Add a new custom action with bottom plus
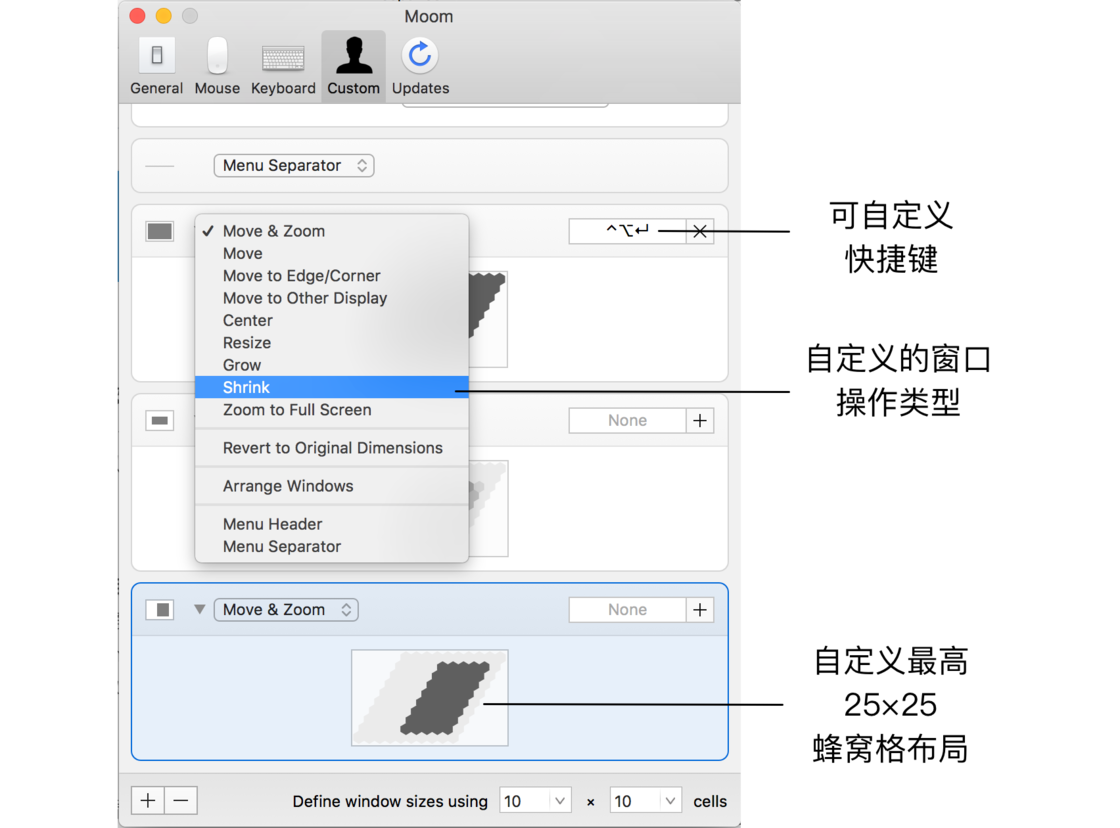The width and height of the screenshot is (1120, 828). tap(148, 801)
